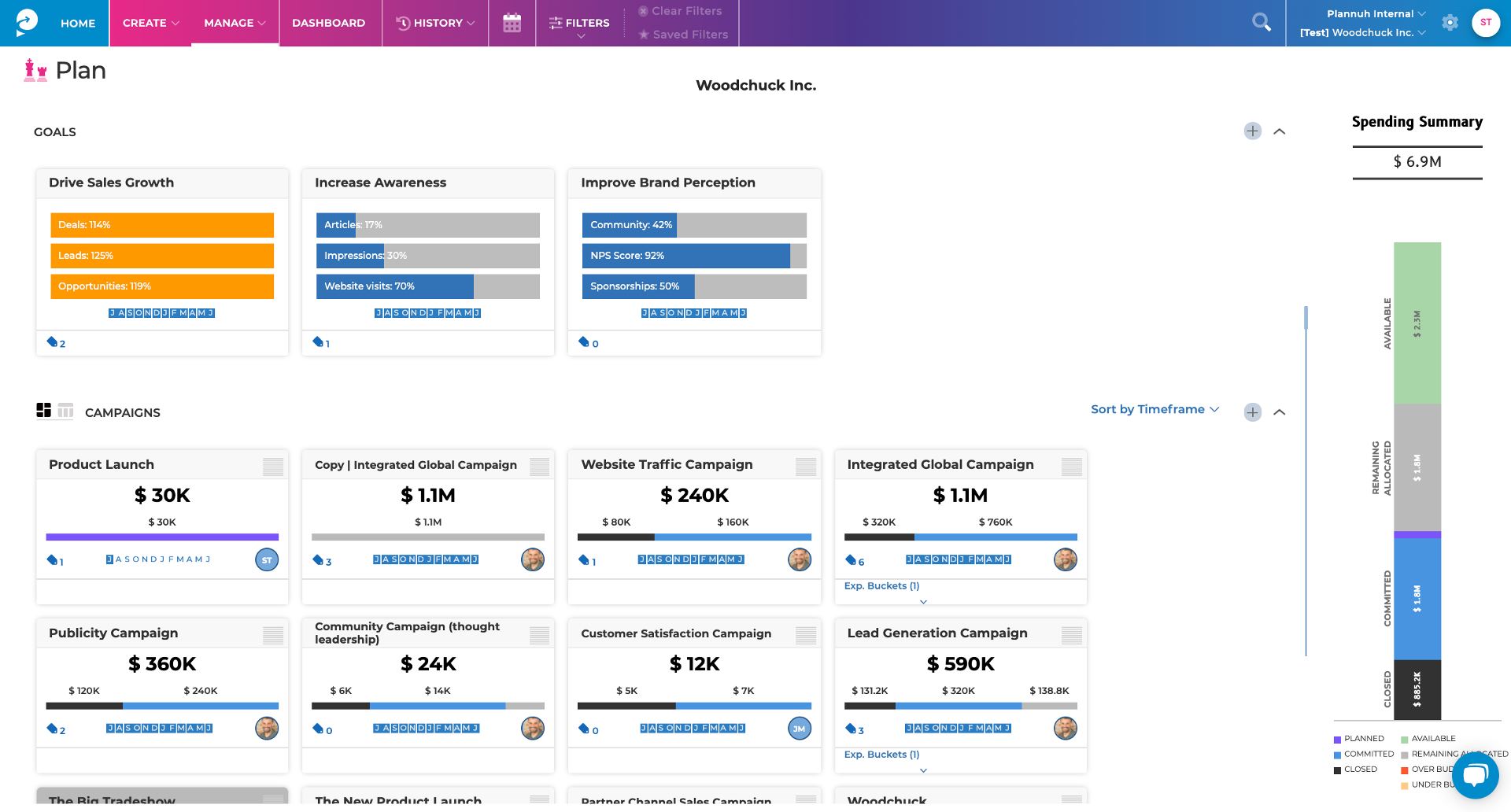
Task: Expand Exp. Buckets on Integrated Global Campaign
Action: coord(881,585)
